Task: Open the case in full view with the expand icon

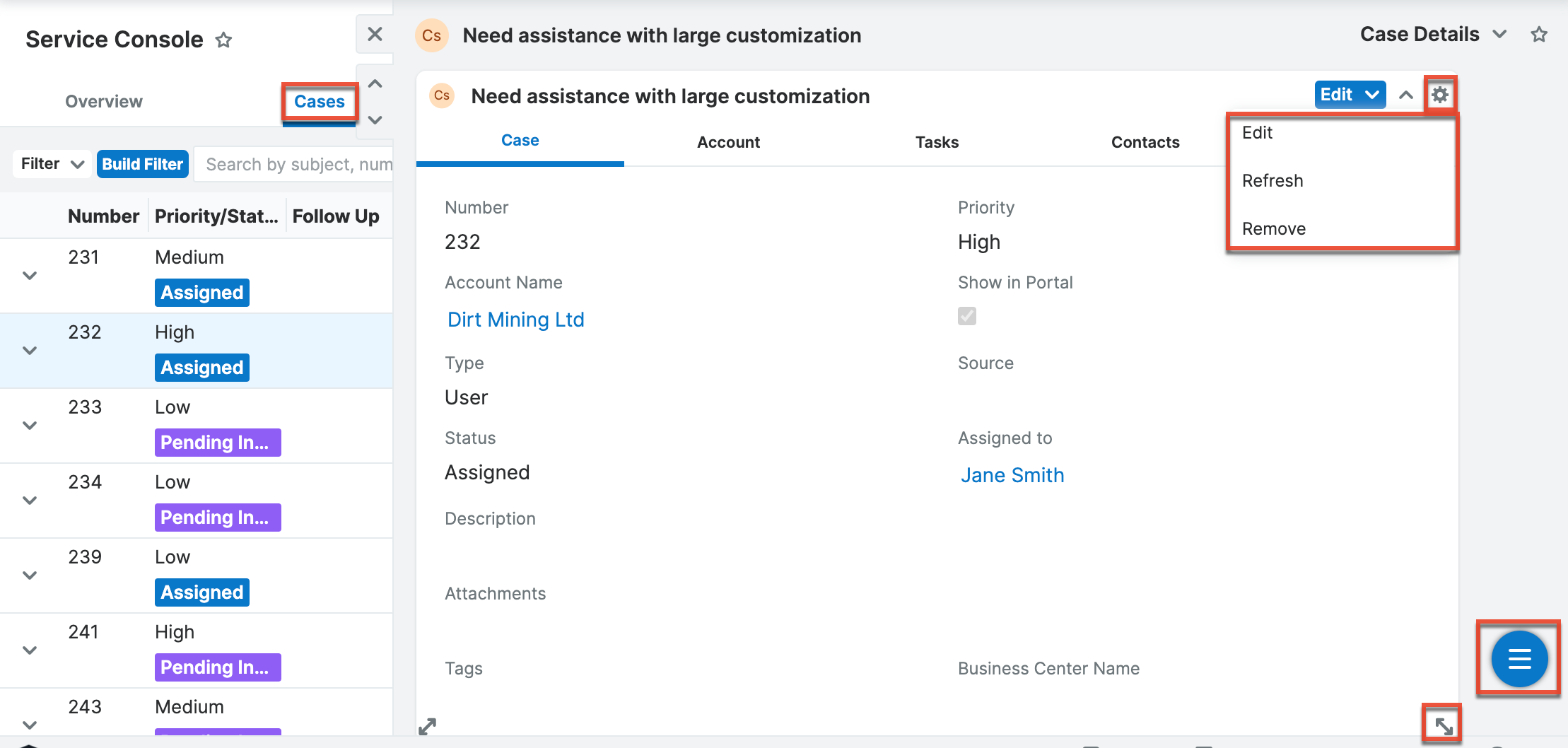Action: pyautogui.click(x=428, y=725)
